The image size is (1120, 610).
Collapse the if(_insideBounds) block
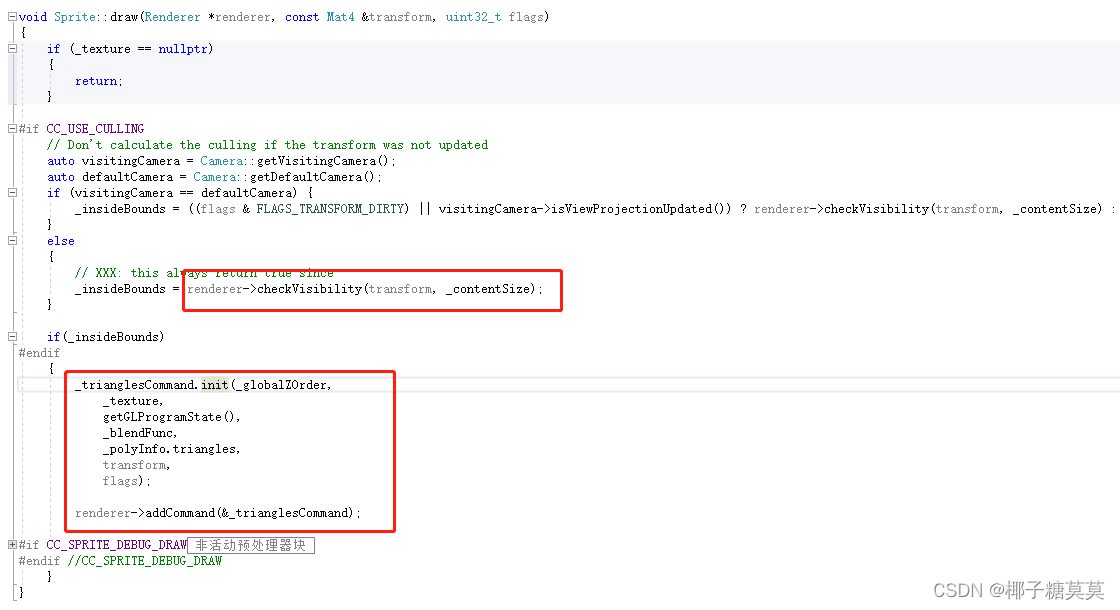(x=12, y=336)
